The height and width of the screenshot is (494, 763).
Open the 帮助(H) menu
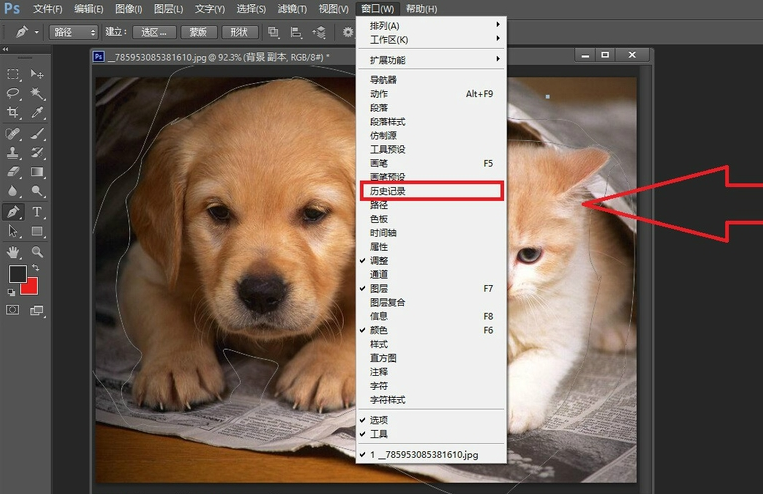(x=421, y=9)
